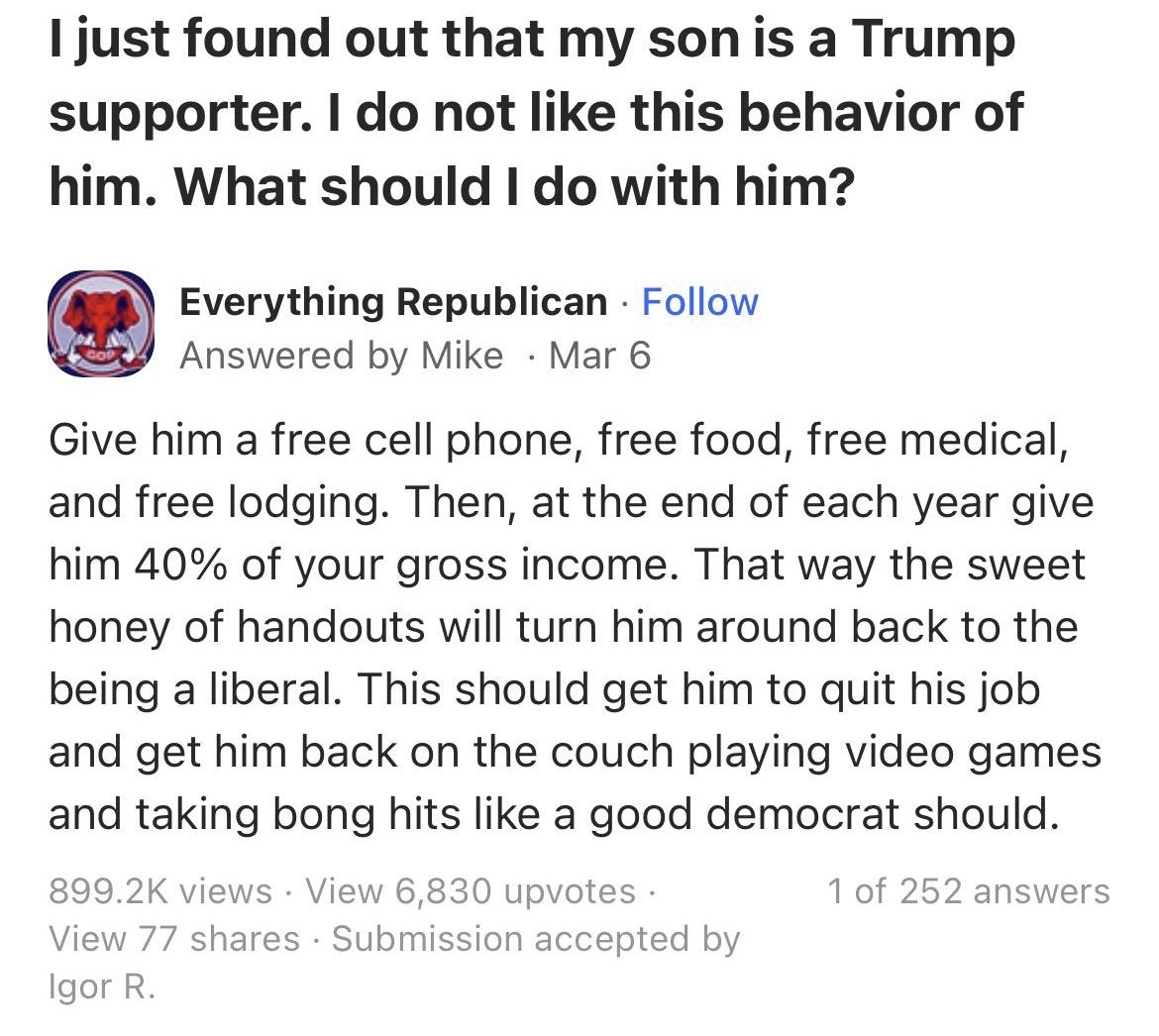View the 77 shares list
The image size is (1159, 1036).
pos(174,939)
